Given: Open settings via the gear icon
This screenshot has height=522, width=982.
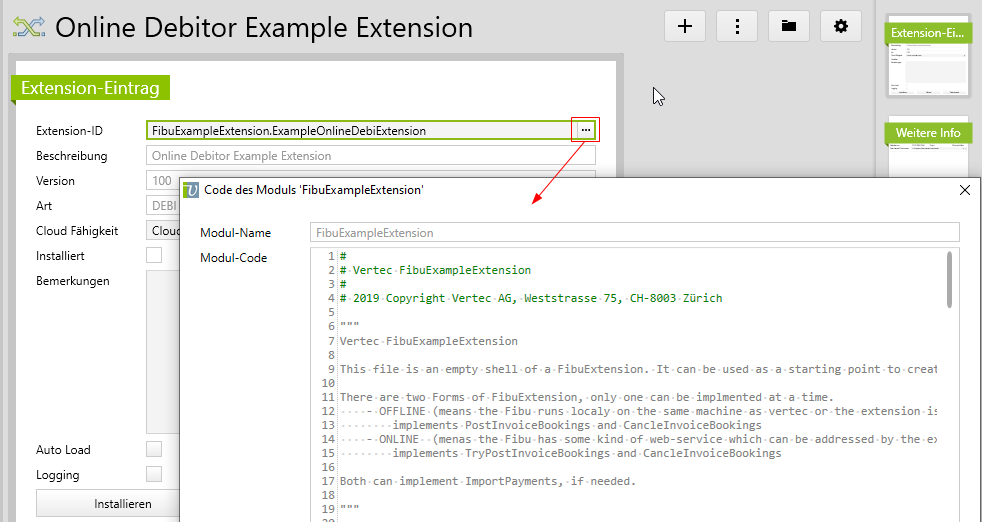Looking at the screenshot, I should [x=841, y=27].
